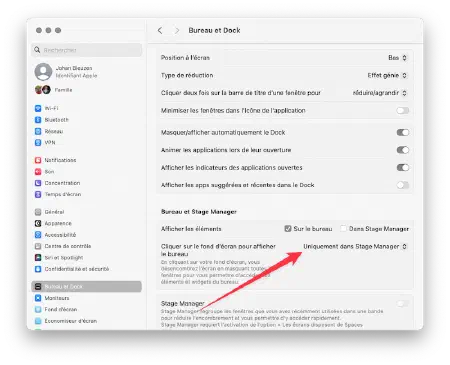Enable the Stage Manager switch
The image size is (450, 365).
point(403,304)
